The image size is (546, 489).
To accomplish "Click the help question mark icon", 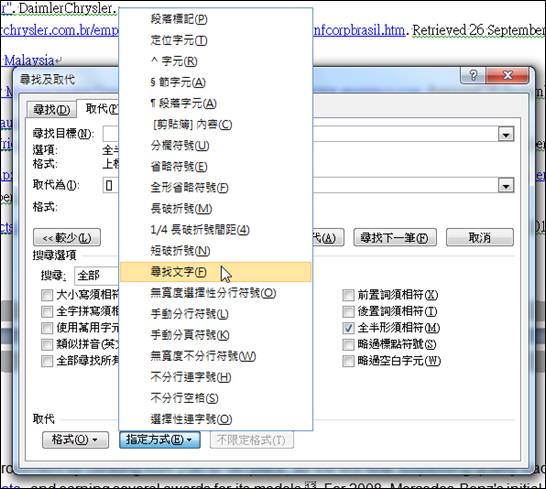I will point(473,75).
